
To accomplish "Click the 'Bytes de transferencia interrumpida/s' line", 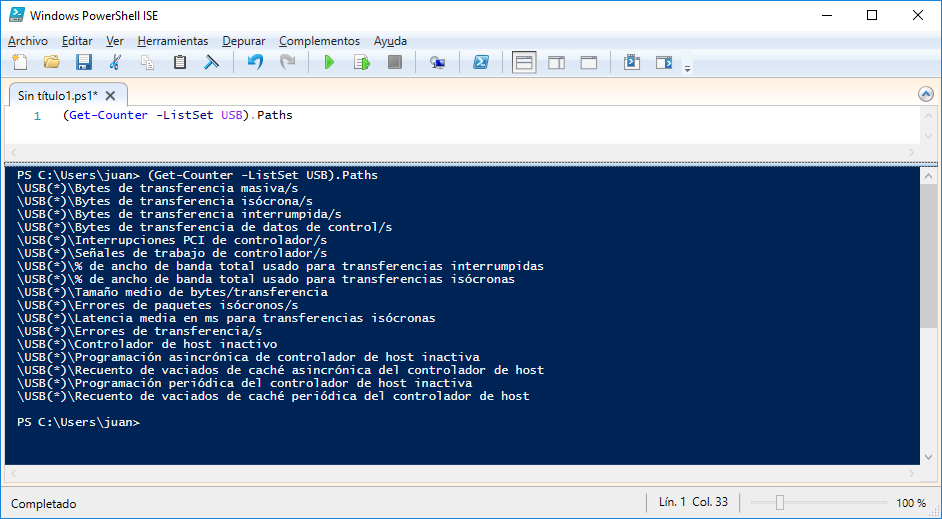I will click(179, 214).
